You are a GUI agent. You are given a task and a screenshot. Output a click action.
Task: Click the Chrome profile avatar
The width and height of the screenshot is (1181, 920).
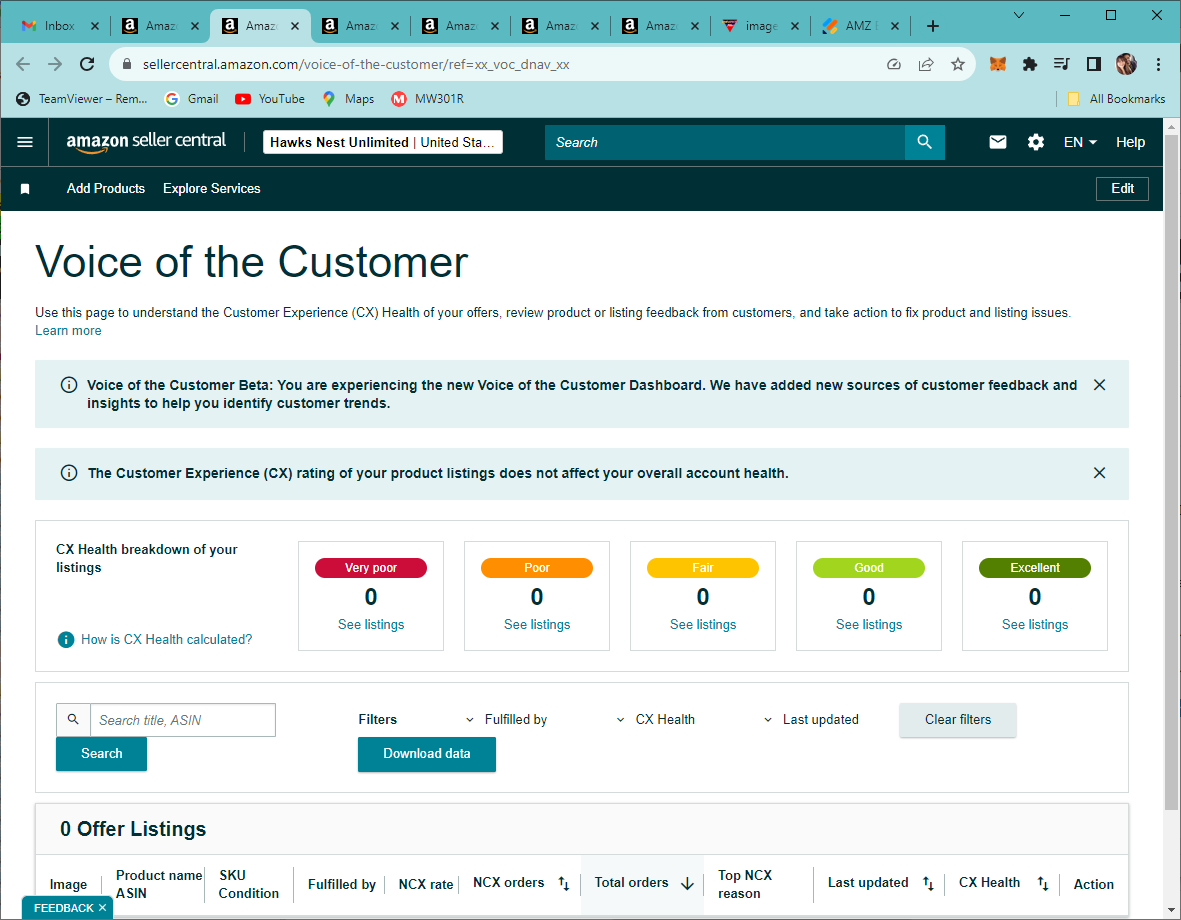coord(1126,64)
